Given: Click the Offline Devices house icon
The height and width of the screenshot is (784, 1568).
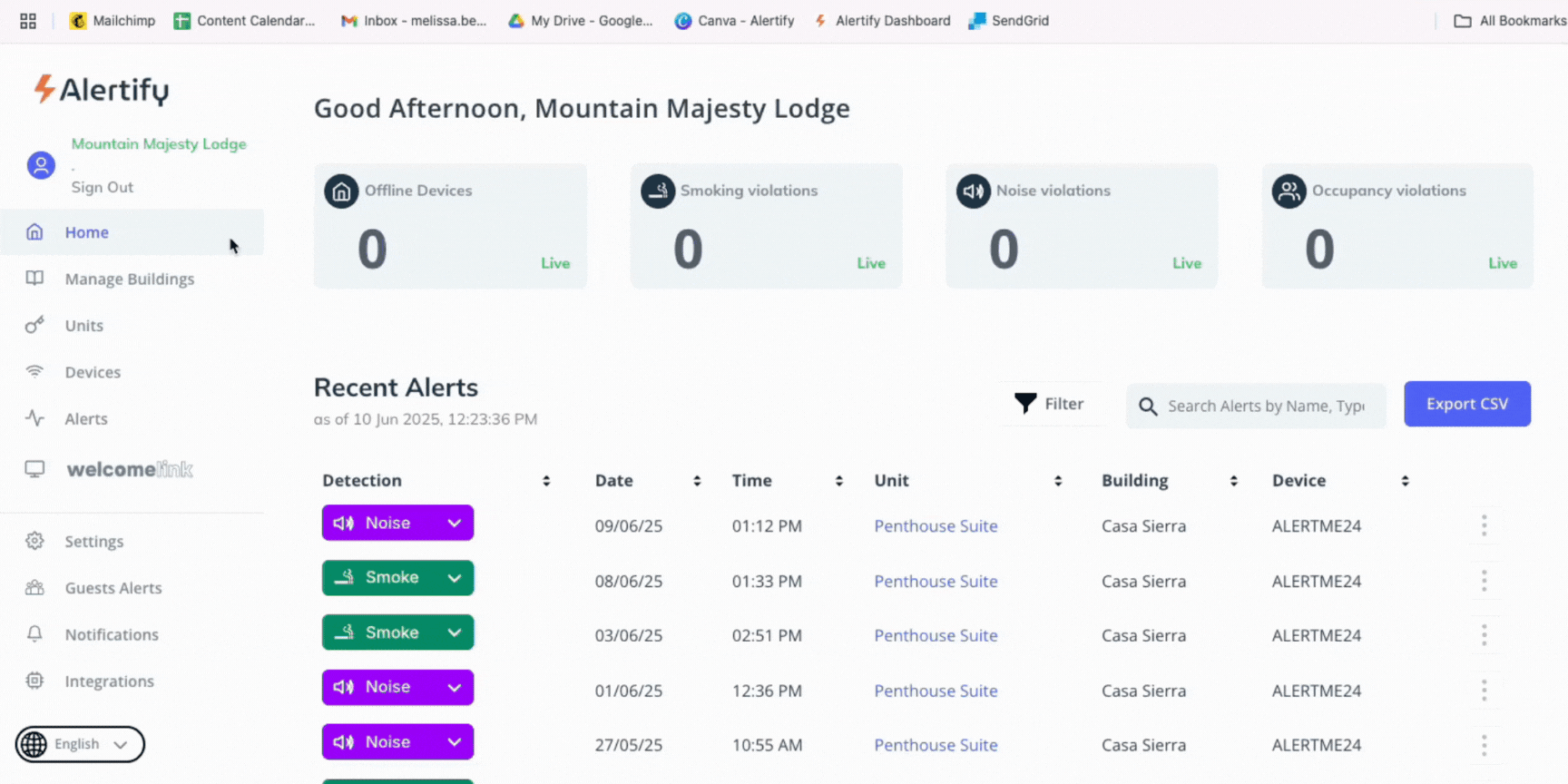Looking at the screenshot, I should point(341,191).
